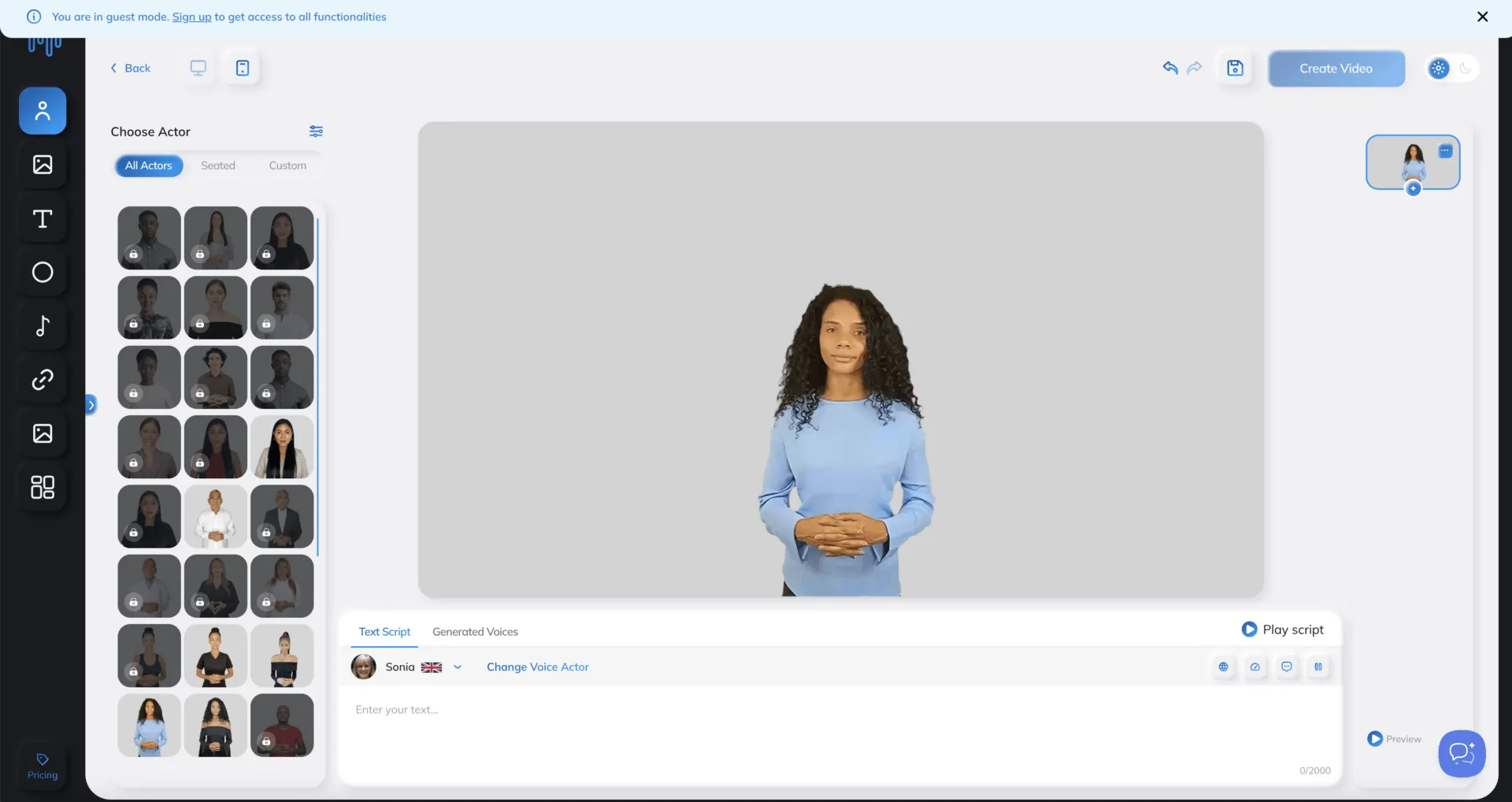Click the Create Video button
Image resolution: width=1512 pixels, height=802 pixels.
click(x=1336, y=69)
